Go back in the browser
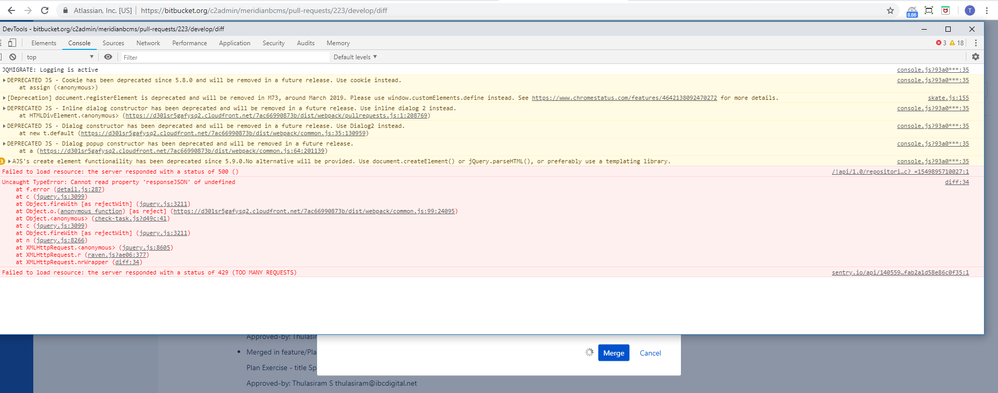 (11, 11)
